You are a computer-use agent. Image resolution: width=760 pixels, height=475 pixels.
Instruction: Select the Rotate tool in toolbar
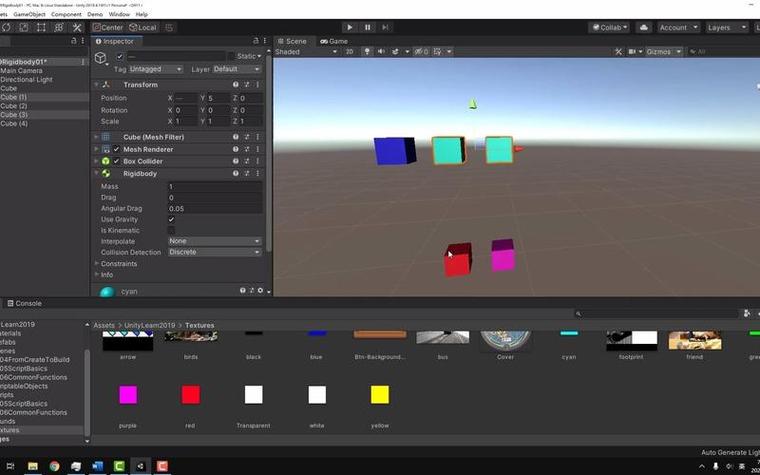(x=6, y=28)
